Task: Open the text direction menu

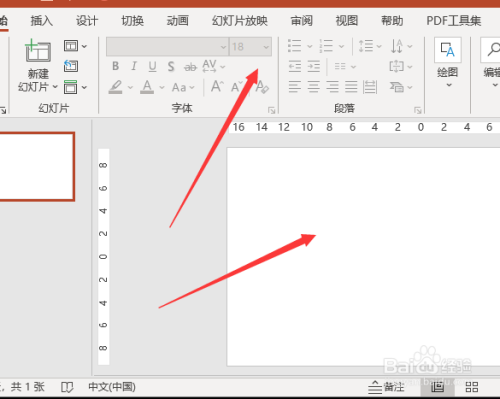Action: (401, 46)
